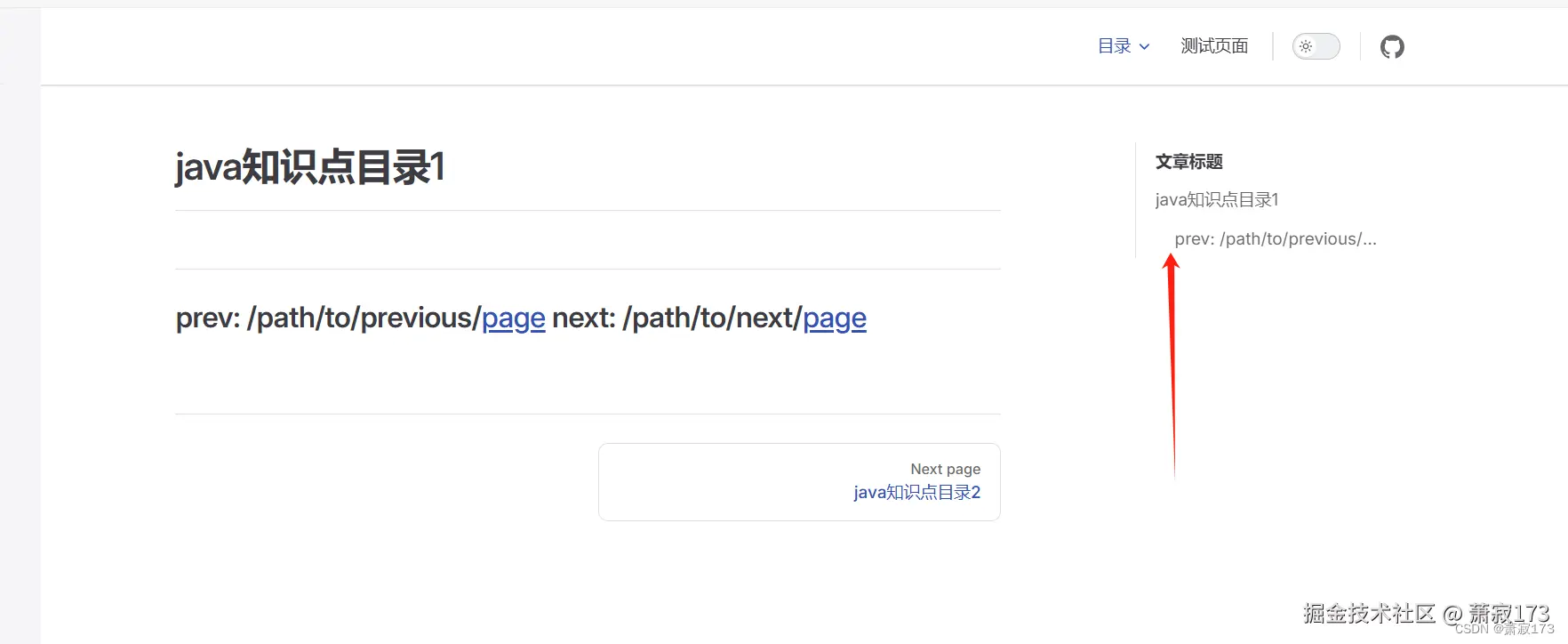The width and height of the screenshot is (1568, 644).
Task: Click the 掘金技术社区 watermark text
Action: 1369,612
